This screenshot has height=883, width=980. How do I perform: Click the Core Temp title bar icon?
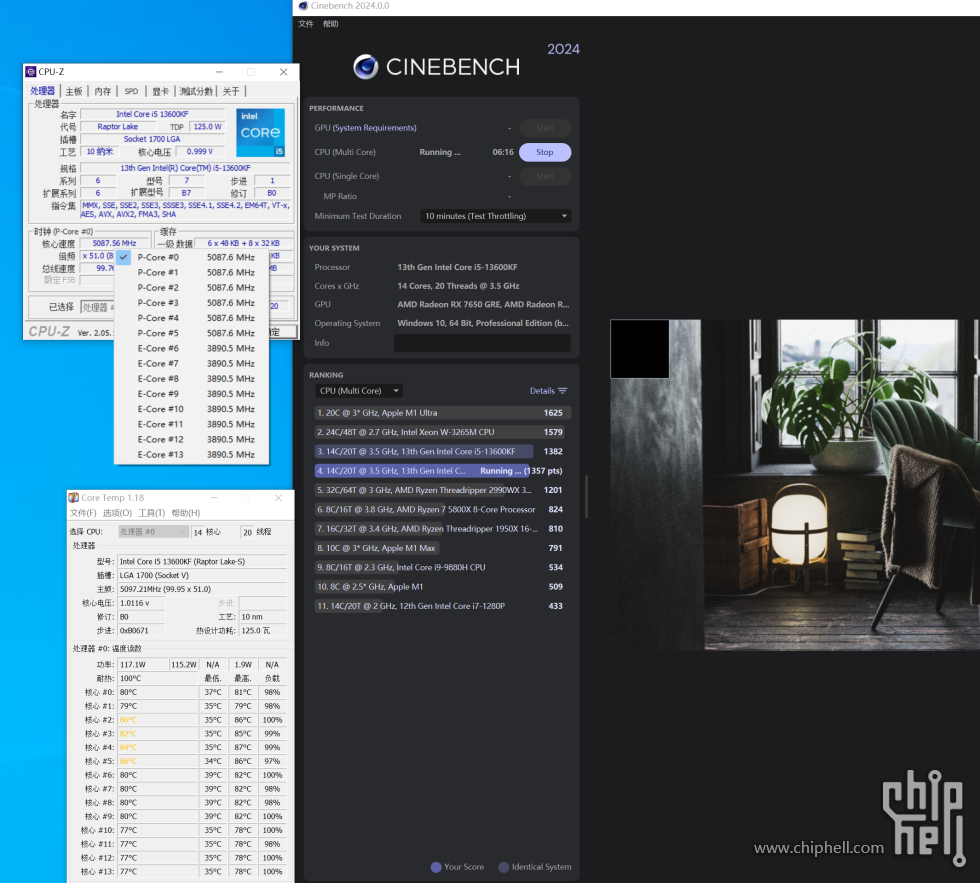click(74, 497)
